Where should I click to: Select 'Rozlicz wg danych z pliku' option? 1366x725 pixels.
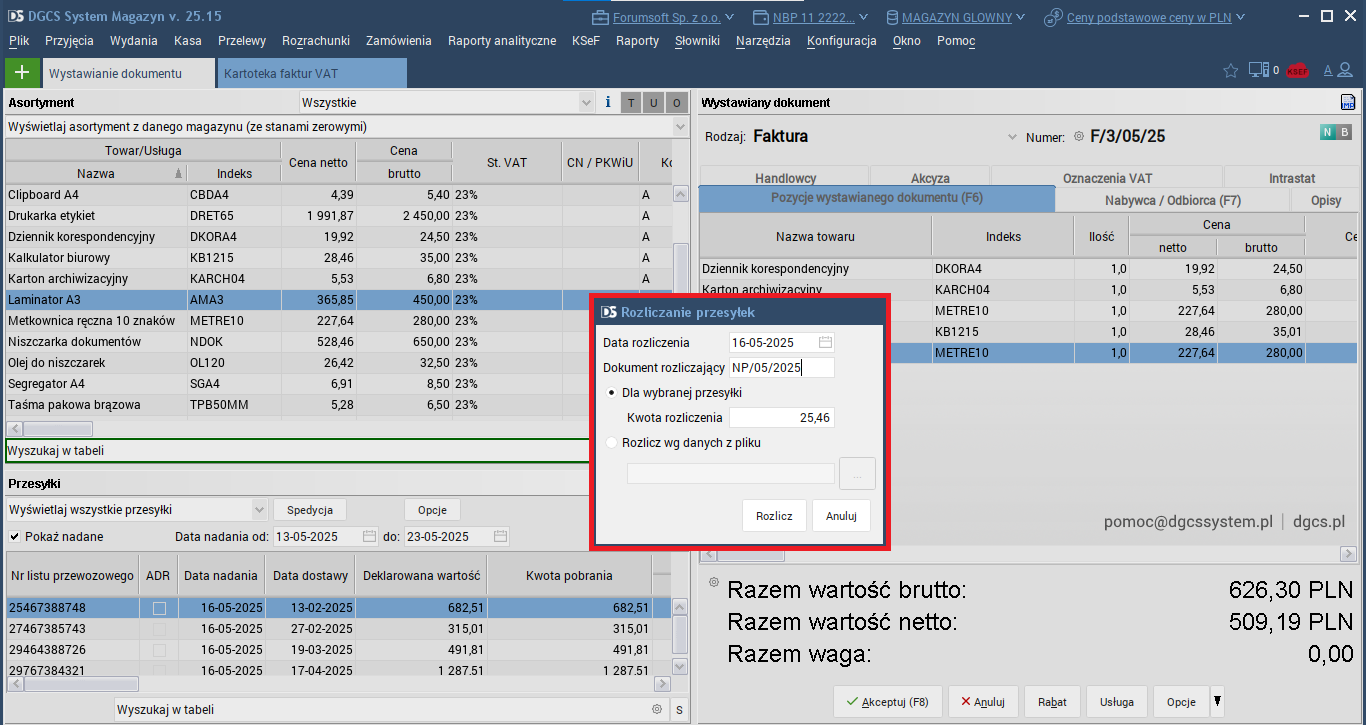coord(613,442)
